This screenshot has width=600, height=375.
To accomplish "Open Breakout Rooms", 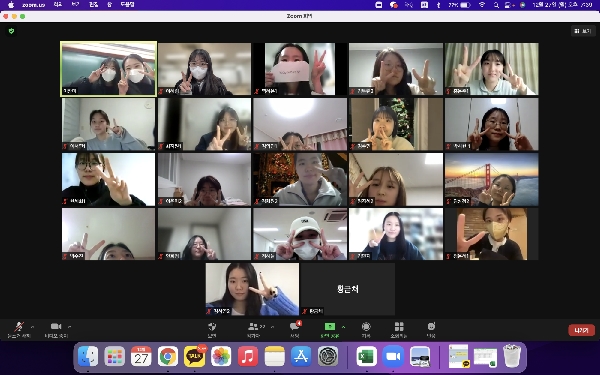I will pyautogui.click(x=399, y=330).
